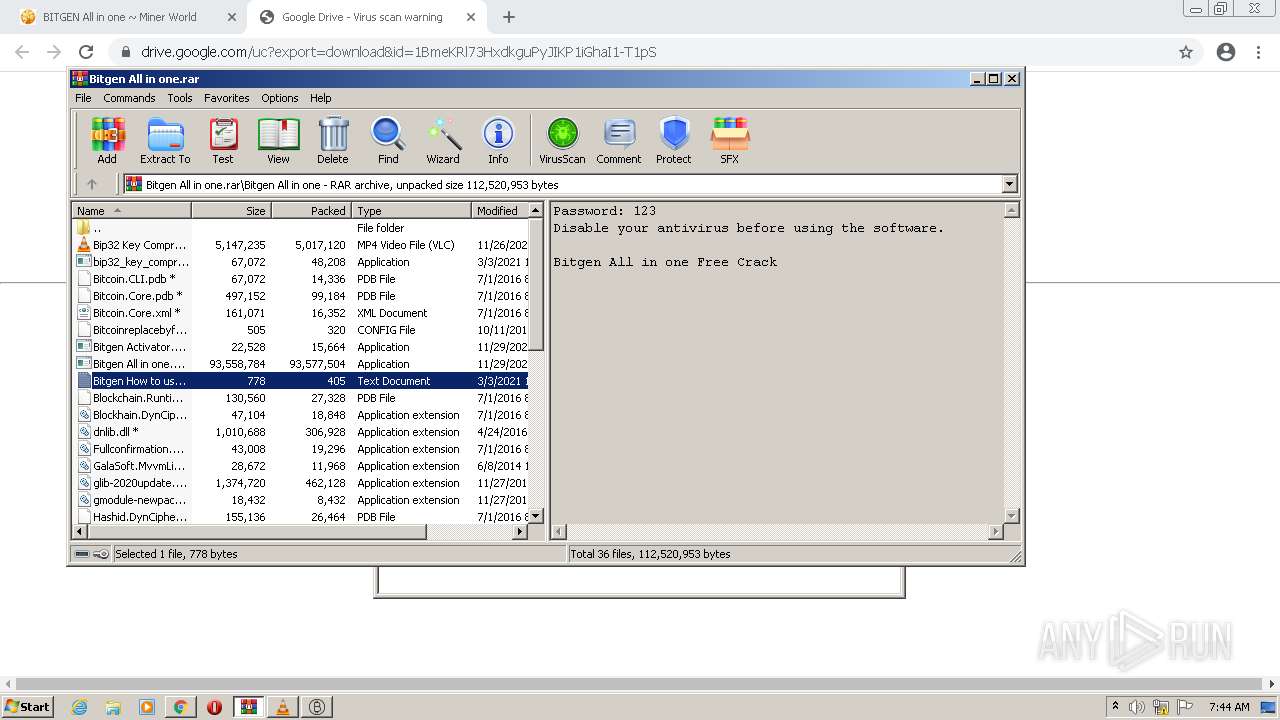Image resolution: width=1280 pixels, height=720 pixels.
Task: Sort files by Modified column
Action: coord(499,210)
